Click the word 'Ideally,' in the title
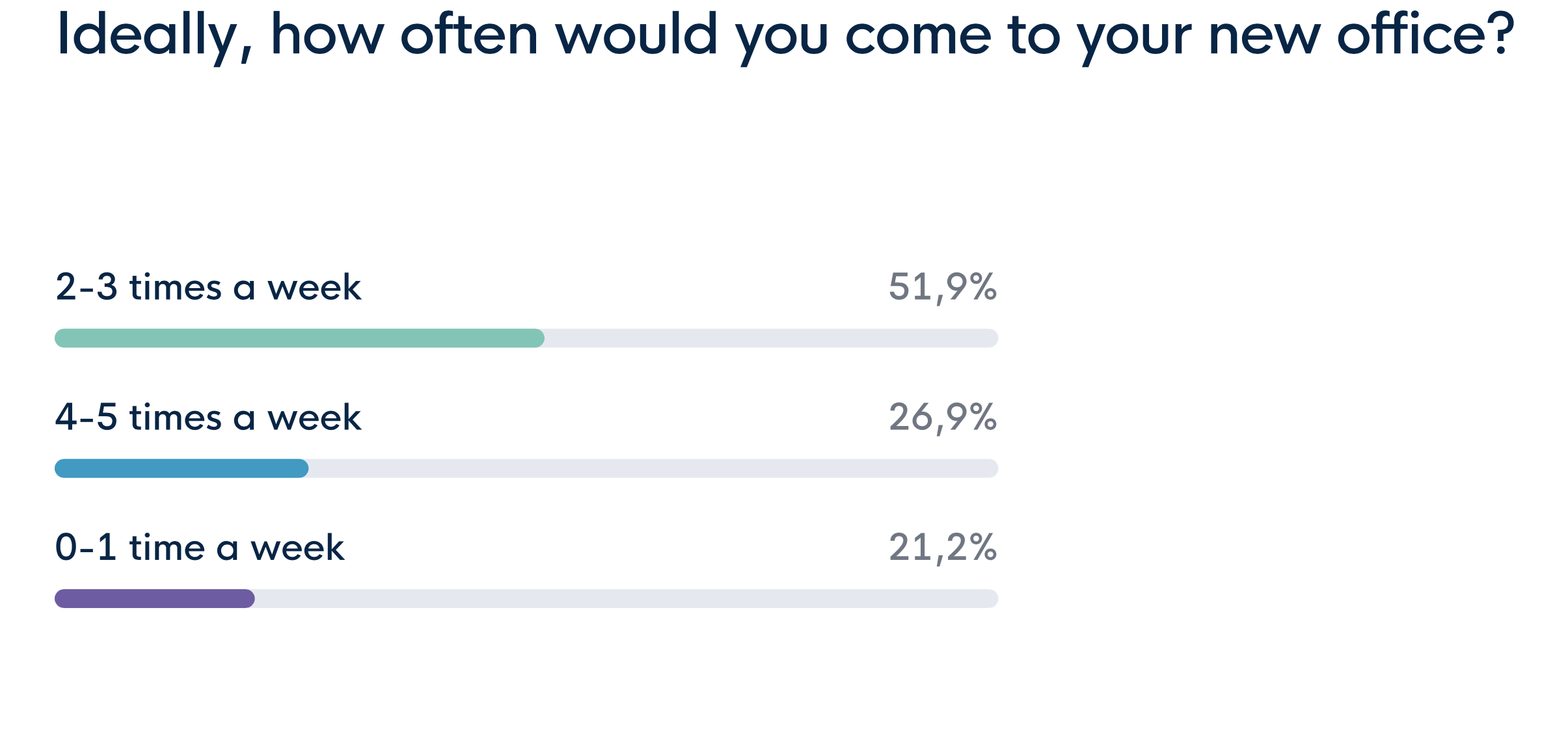This screenshot has height=731, width=1568. tap(155, 38)
